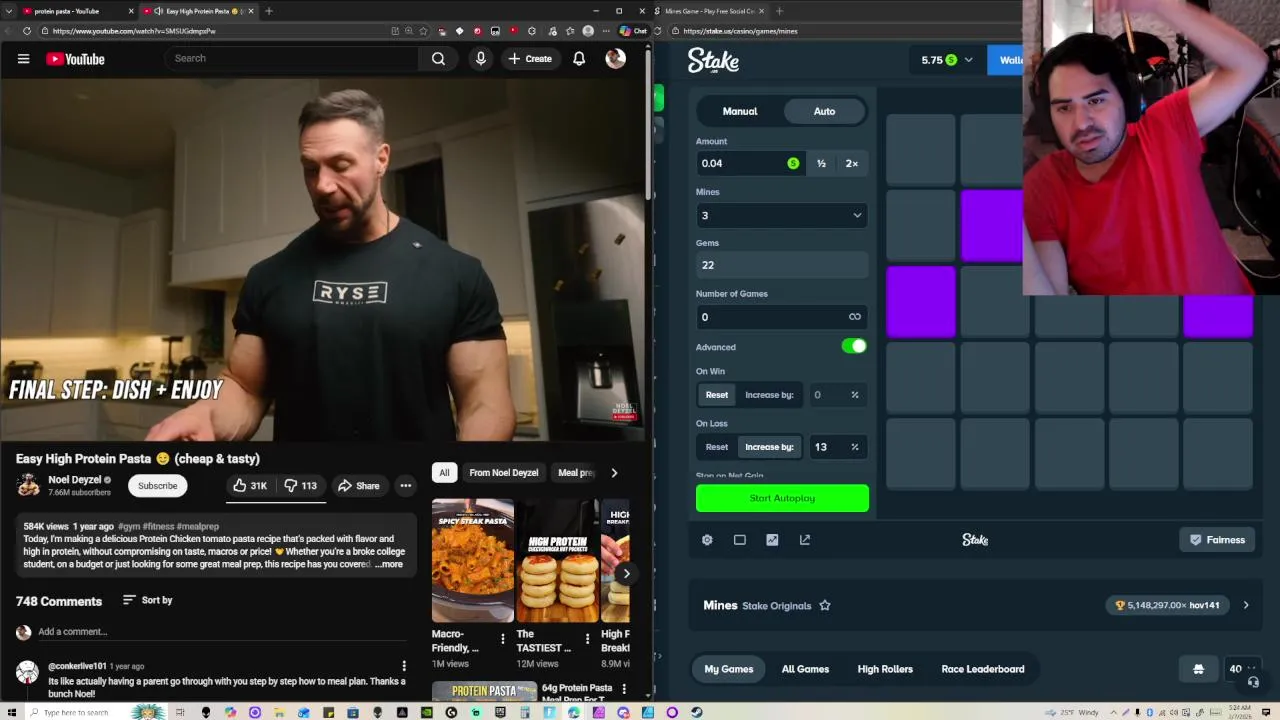Select Reset under On Loss
Image resolution: width=1280 pixels, height=720 pixels.
pyautogui.click(x=717, y=447)
